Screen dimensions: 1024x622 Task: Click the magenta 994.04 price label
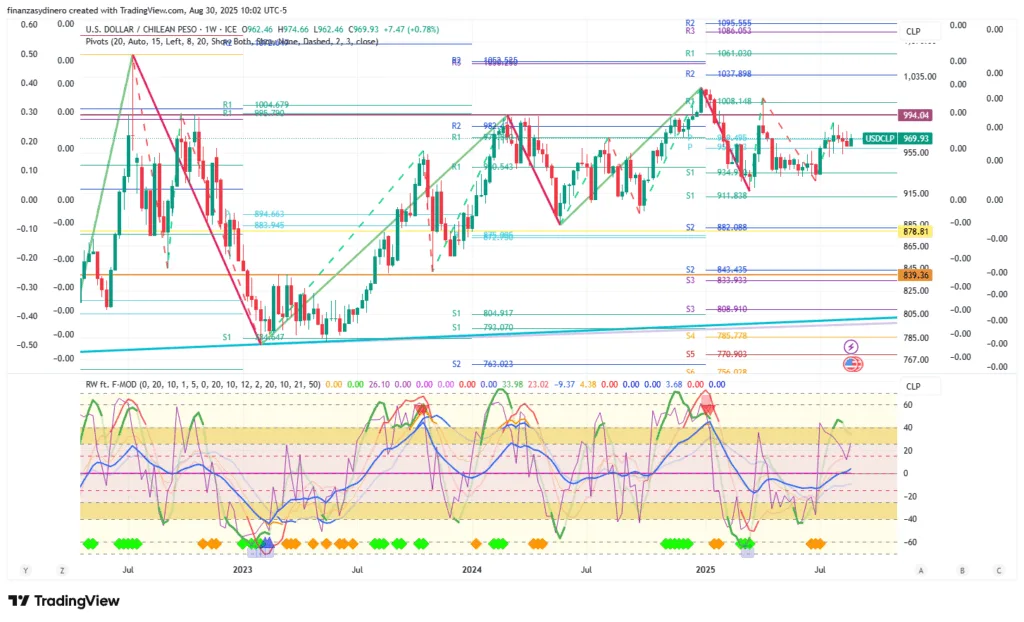click(x=916, y=115)
